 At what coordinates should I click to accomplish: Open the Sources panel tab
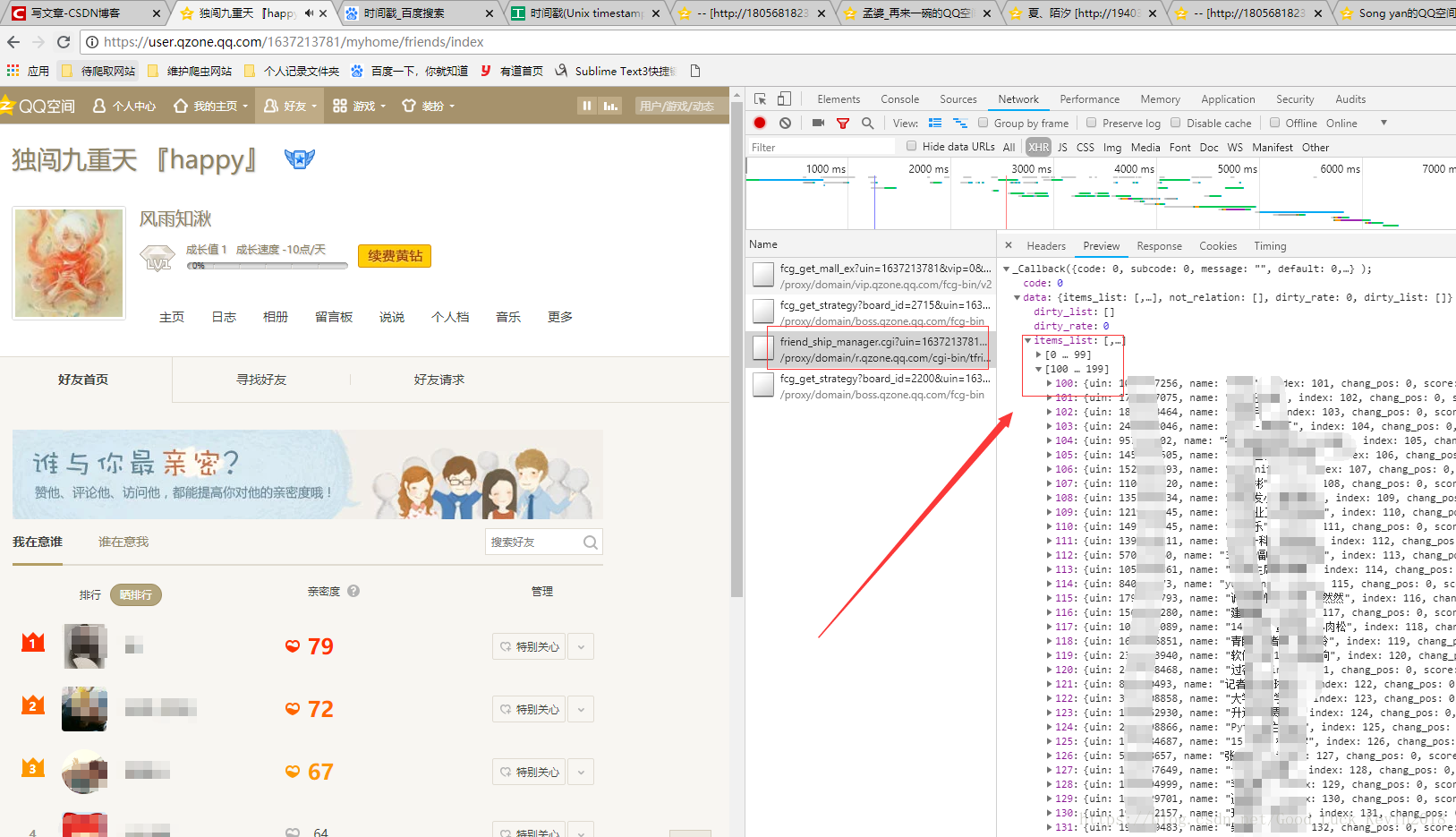(x=958, y=99)
